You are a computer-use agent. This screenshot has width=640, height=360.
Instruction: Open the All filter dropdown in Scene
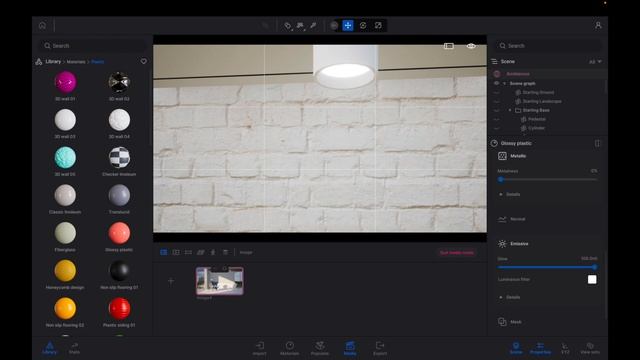(x=595, y=62)
